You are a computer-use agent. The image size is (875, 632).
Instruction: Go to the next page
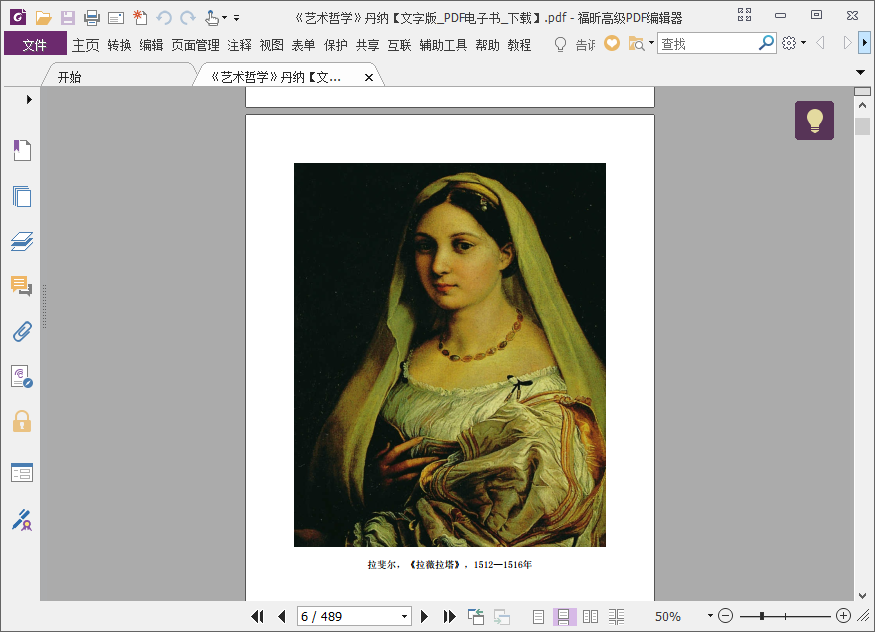point(424,616)
